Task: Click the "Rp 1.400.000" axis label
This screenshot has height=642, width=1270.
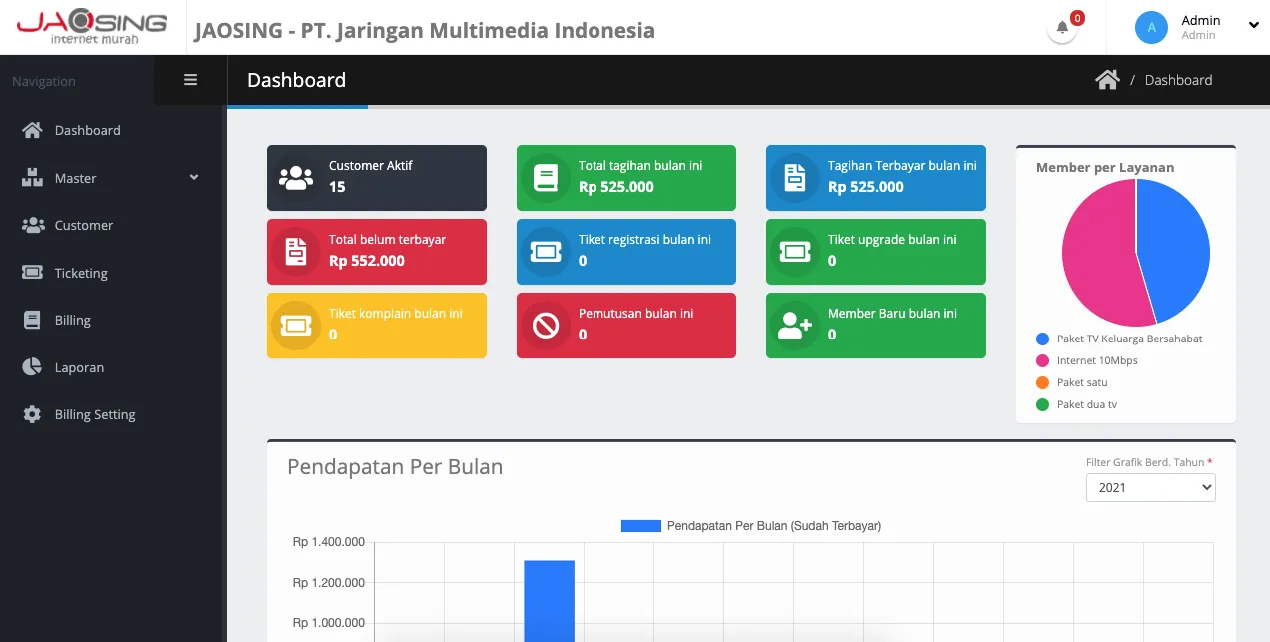Action: (329, 542)
